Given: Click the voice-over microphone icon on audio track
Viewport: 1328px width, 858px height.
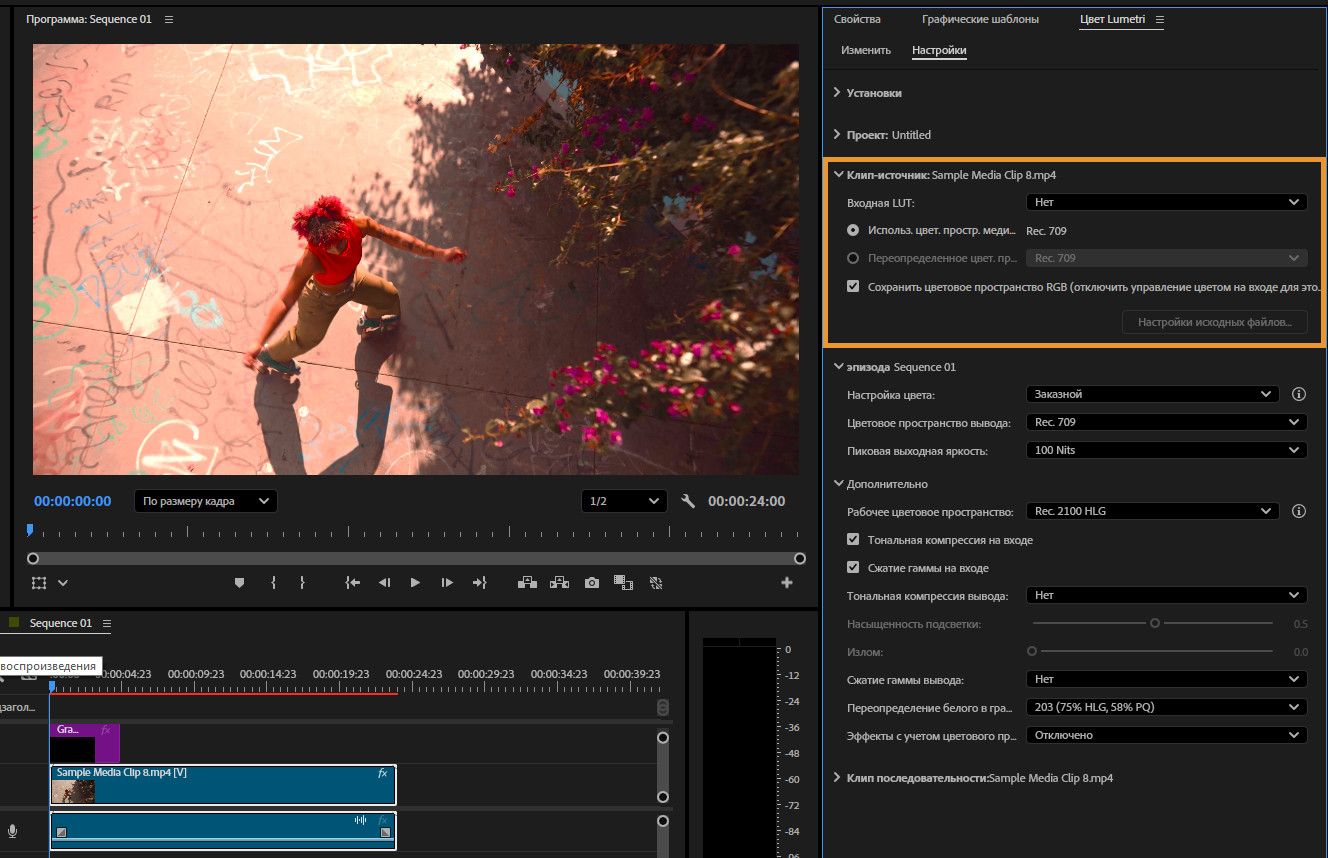Looking at the screenshot, I should point(13,831).
